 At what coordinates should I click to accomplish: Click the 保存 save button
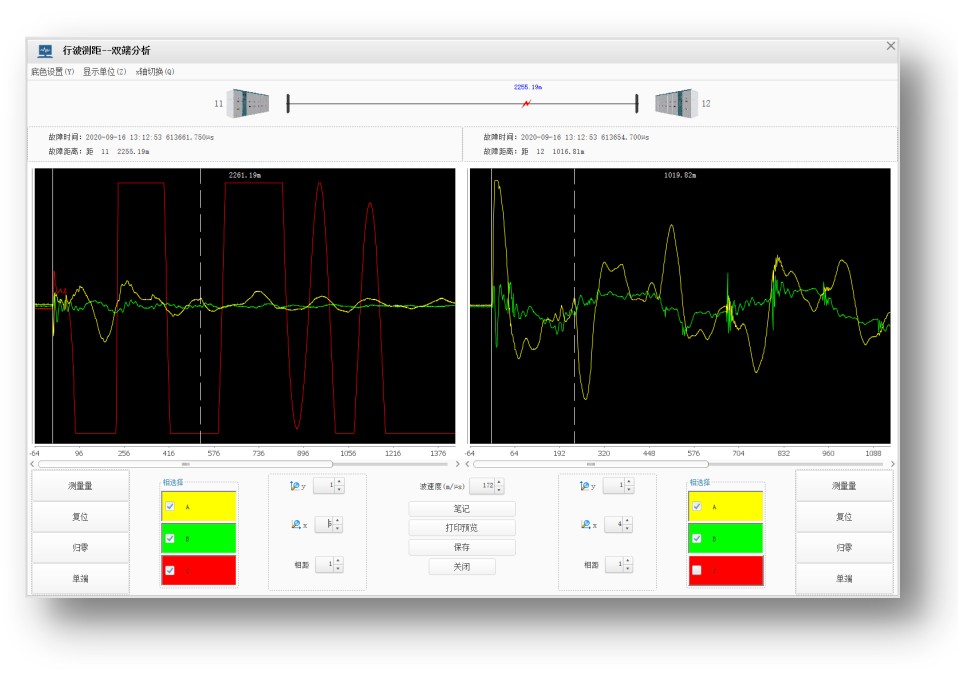coord(462,547)
